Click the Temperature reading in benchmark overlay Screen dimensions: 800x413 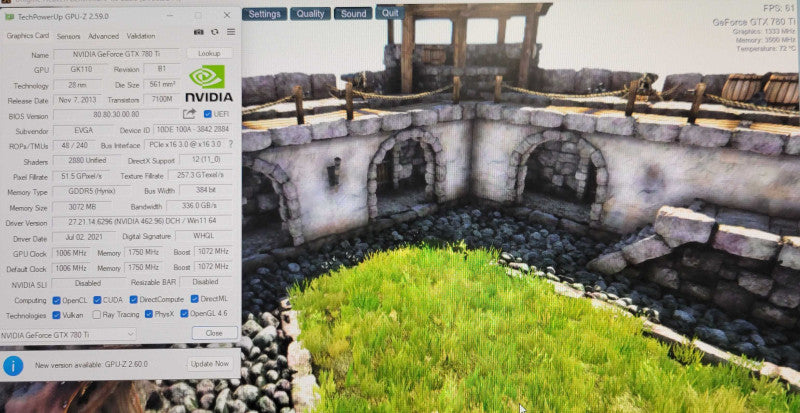[x=766, y=48]
